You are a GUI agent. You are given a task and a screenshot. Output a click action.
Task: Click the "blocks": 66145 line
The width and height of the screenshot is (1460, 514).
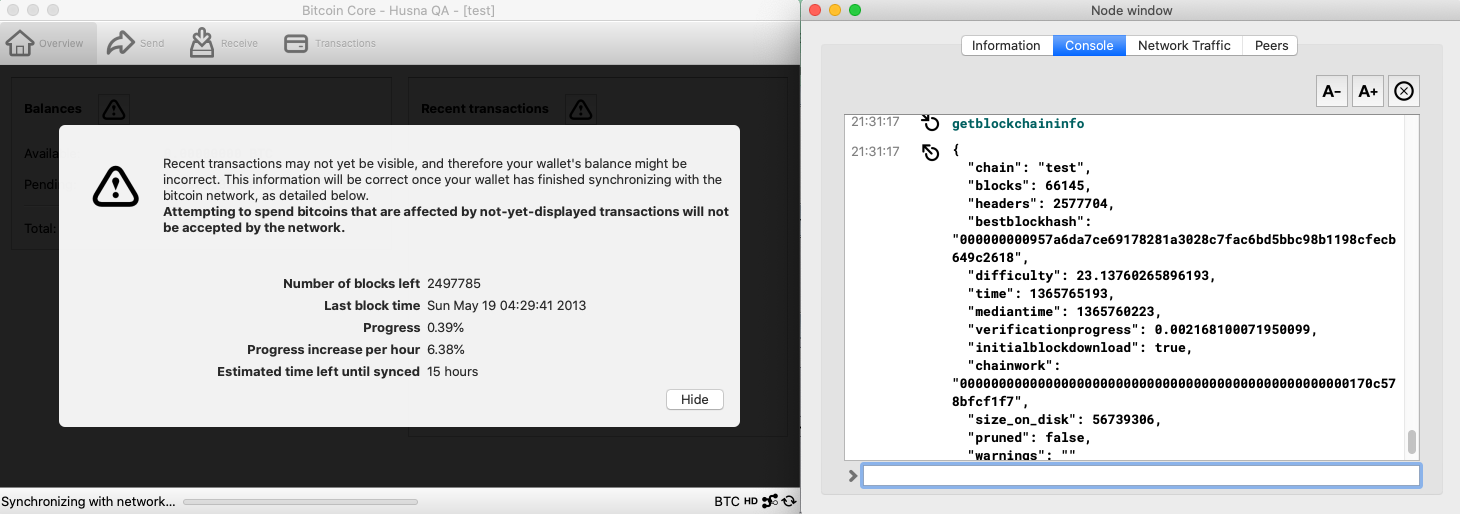pyautogui.click(x=1029, y=185)
